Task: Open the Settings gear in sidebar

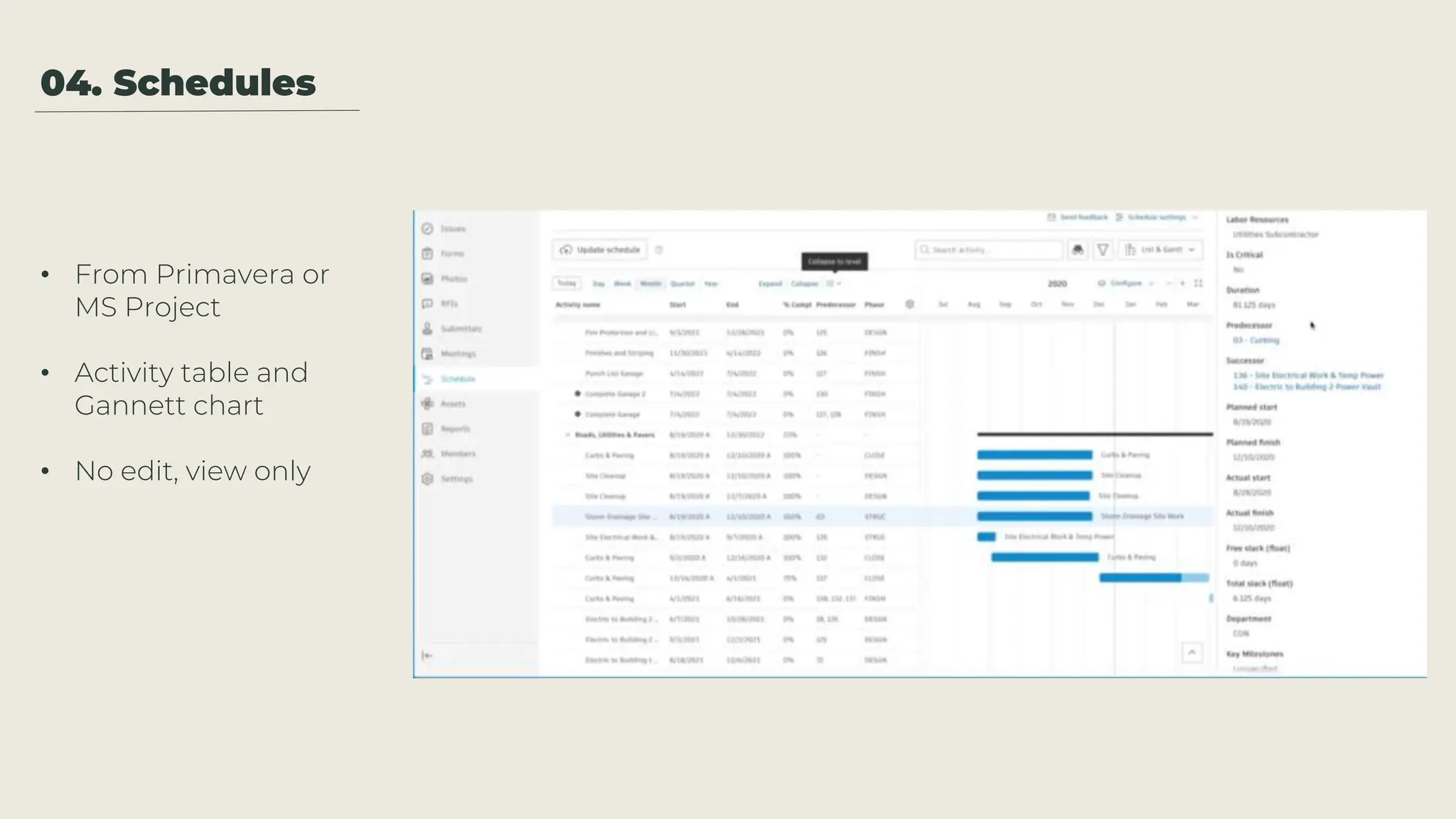Action: tap(427, 478)
